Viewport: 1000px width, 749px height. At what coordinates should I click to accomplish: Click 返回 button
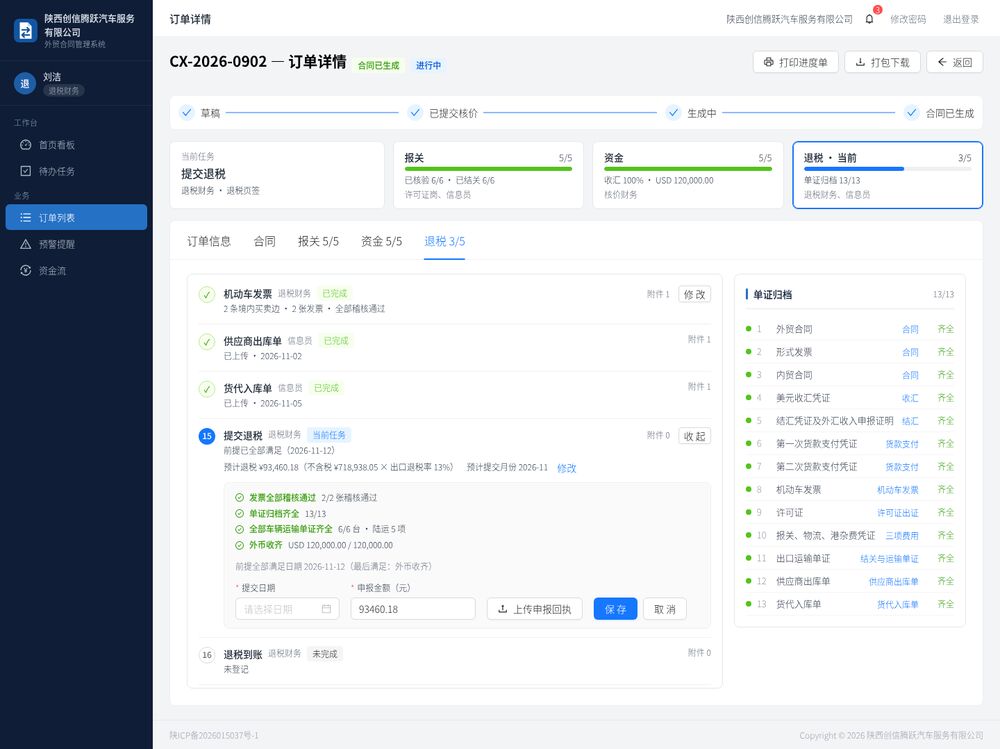(955, 63)
